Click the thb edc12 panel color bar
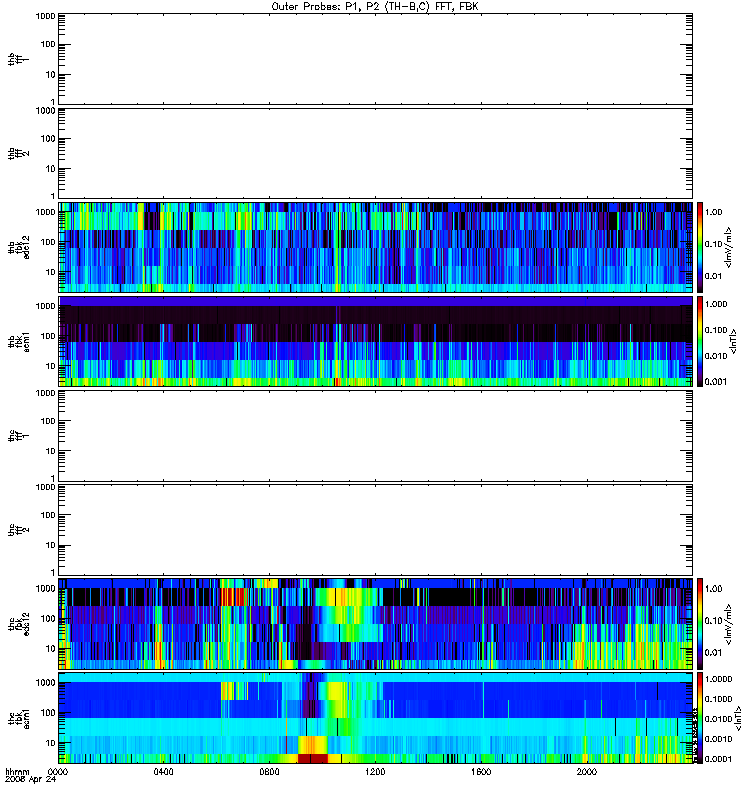 [700, 247]
